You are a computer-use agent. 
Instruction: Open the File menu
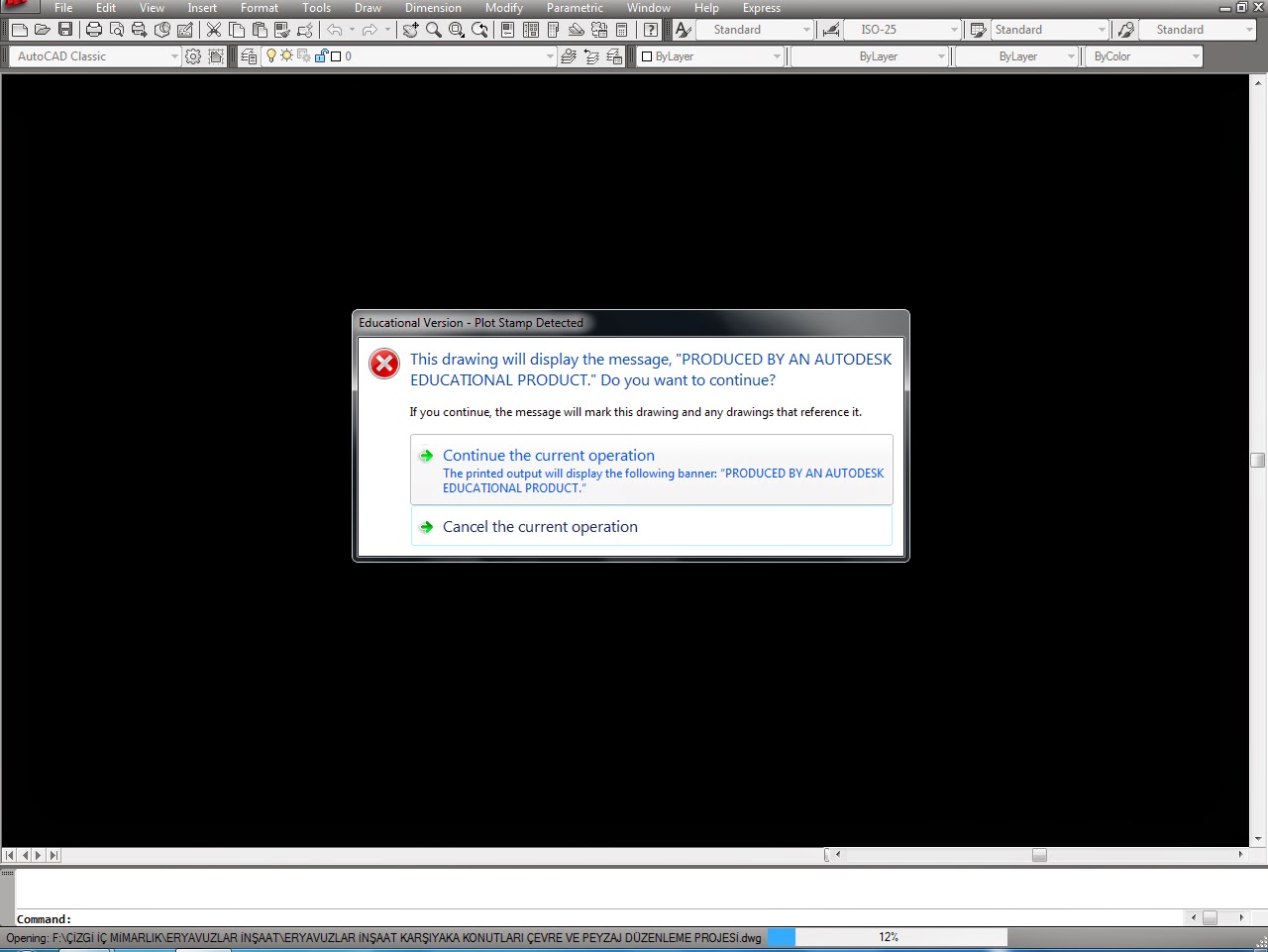point(63,8)
